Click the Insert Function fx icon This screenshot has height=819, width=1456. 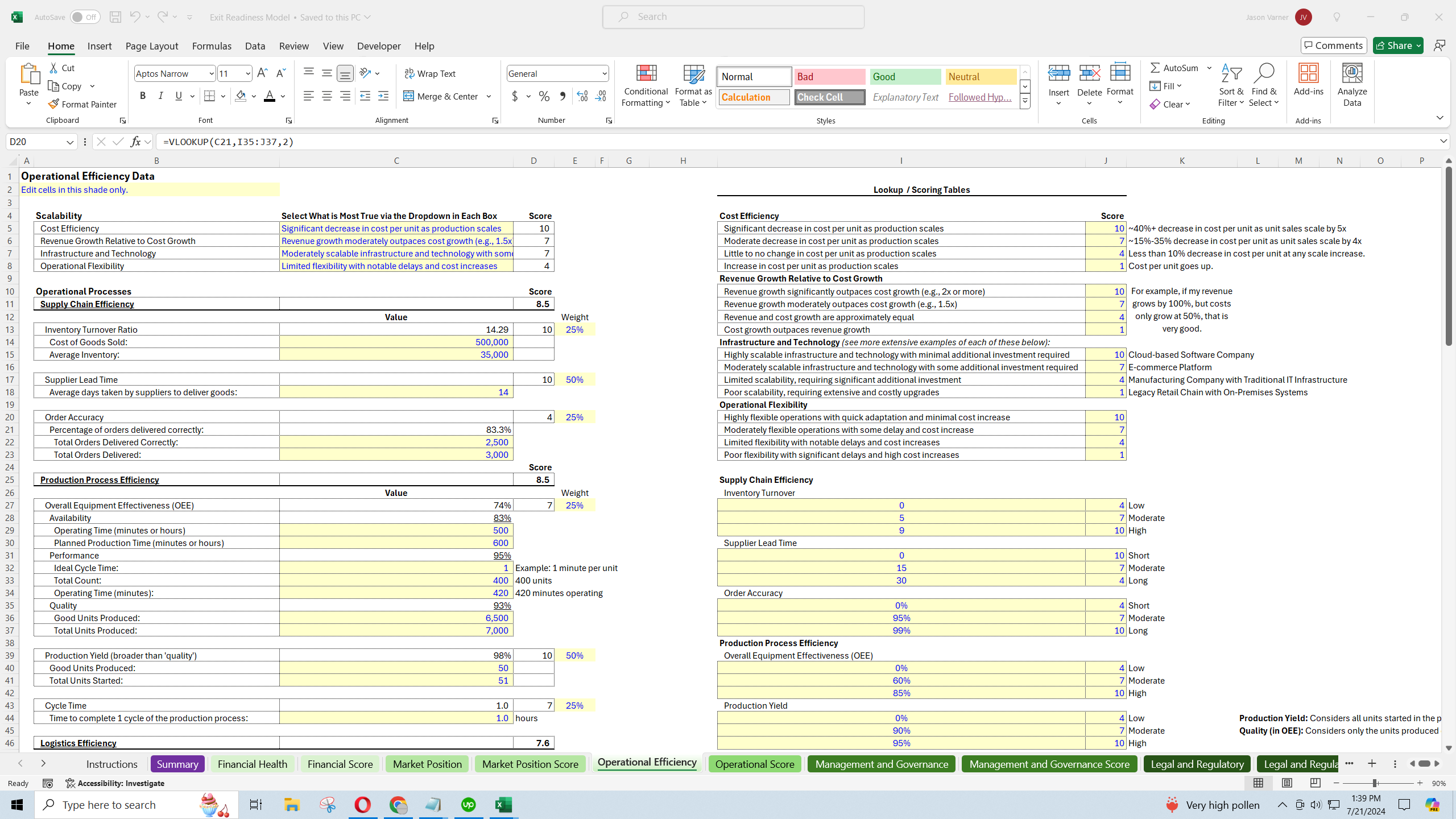tap(135, 142)
